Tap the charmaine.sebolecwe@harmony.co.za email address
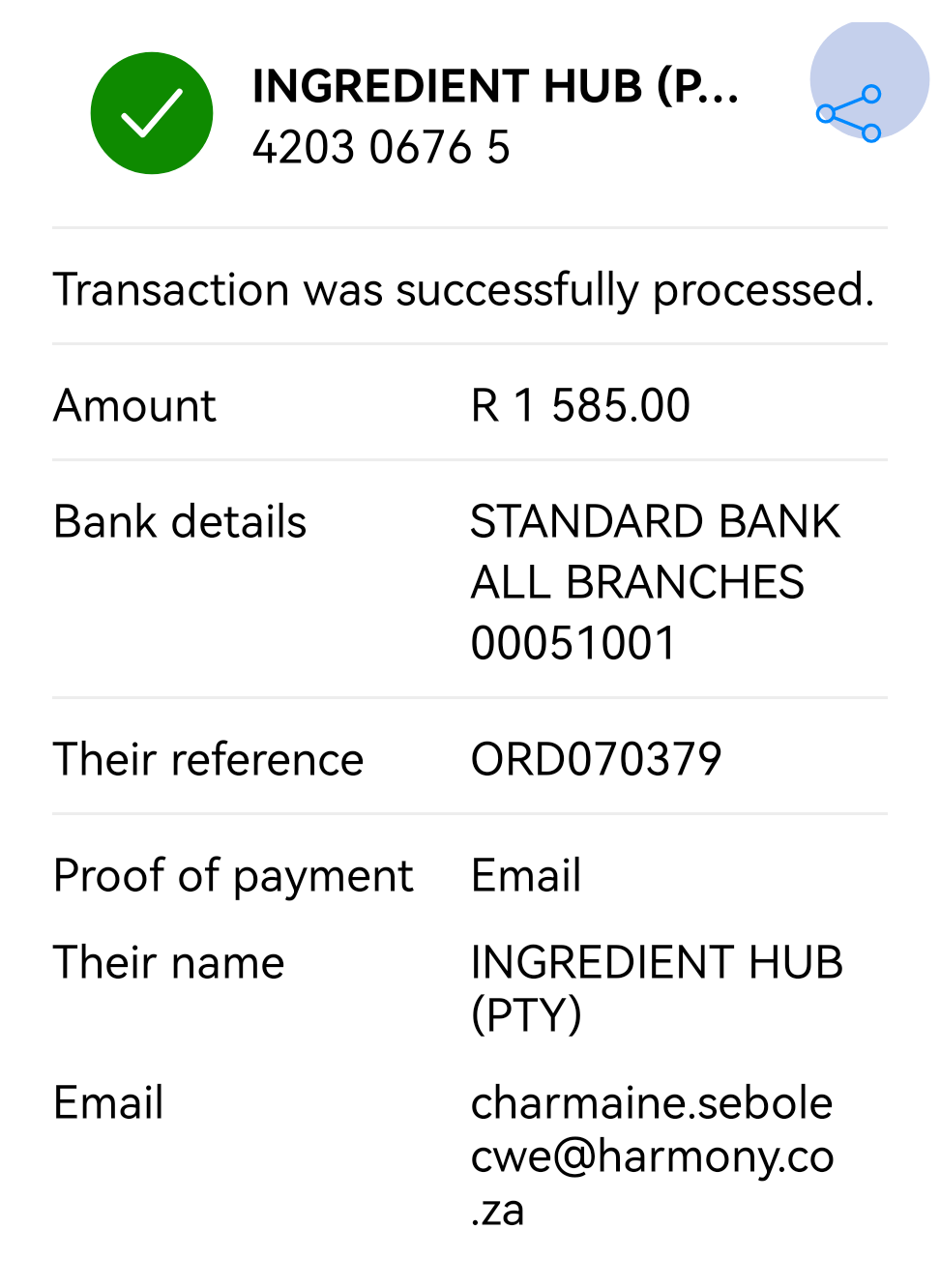Image resolution: width=940 pixels, height=1288 pixels. point(652,1156)
